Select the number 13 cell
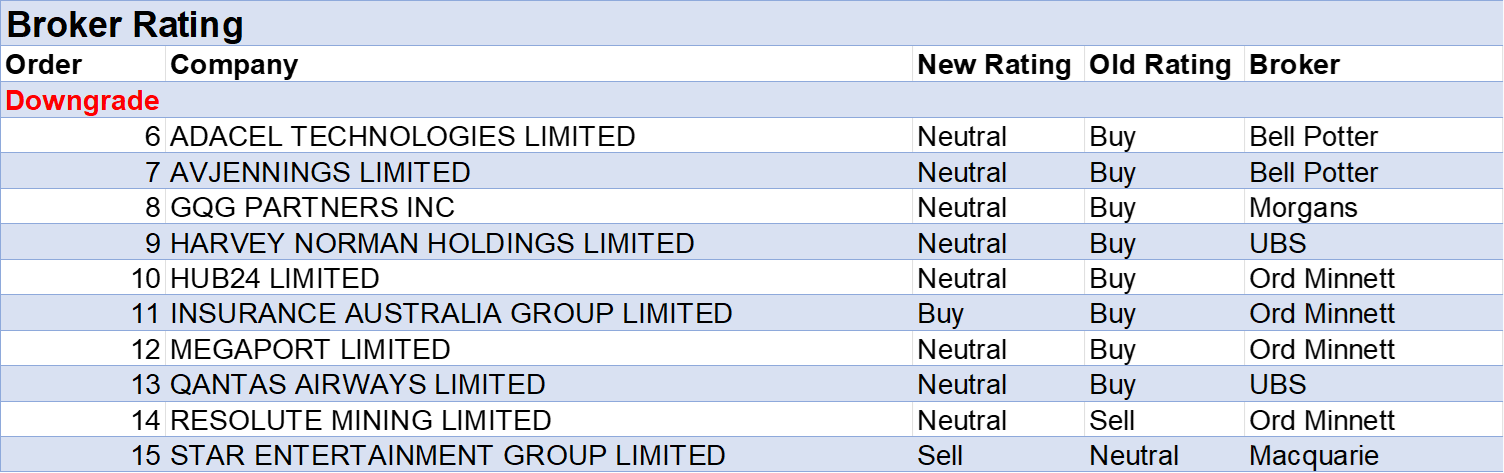 [146, 385]
